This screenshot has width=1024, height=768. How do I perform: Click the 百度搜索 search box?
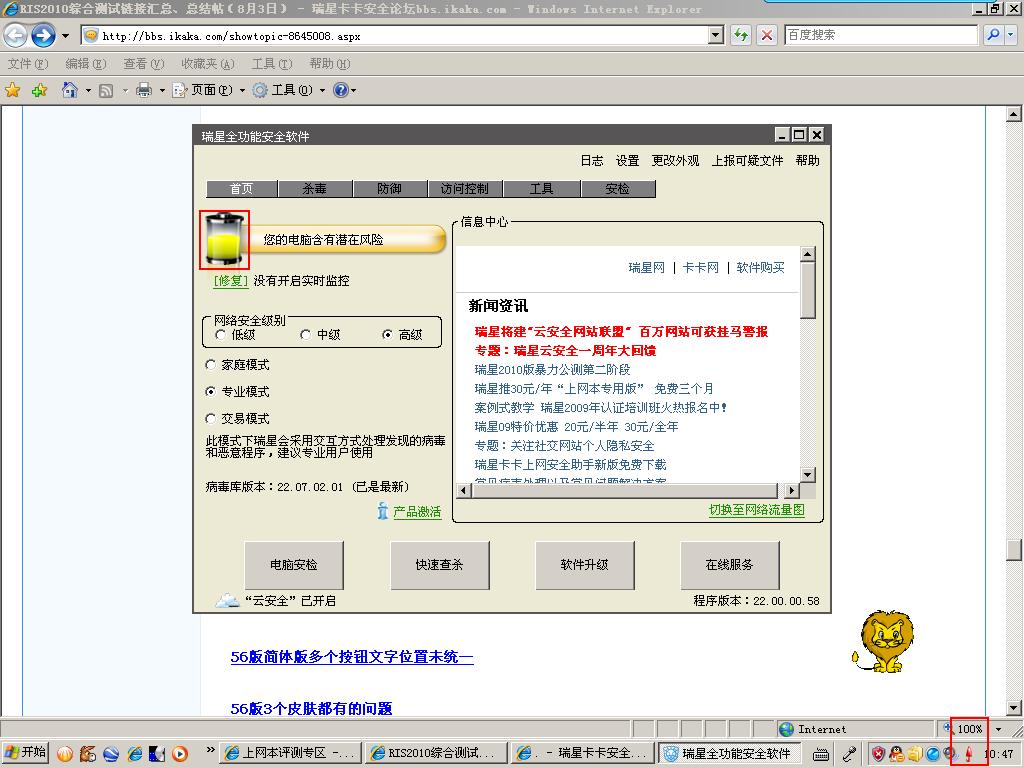881,35
